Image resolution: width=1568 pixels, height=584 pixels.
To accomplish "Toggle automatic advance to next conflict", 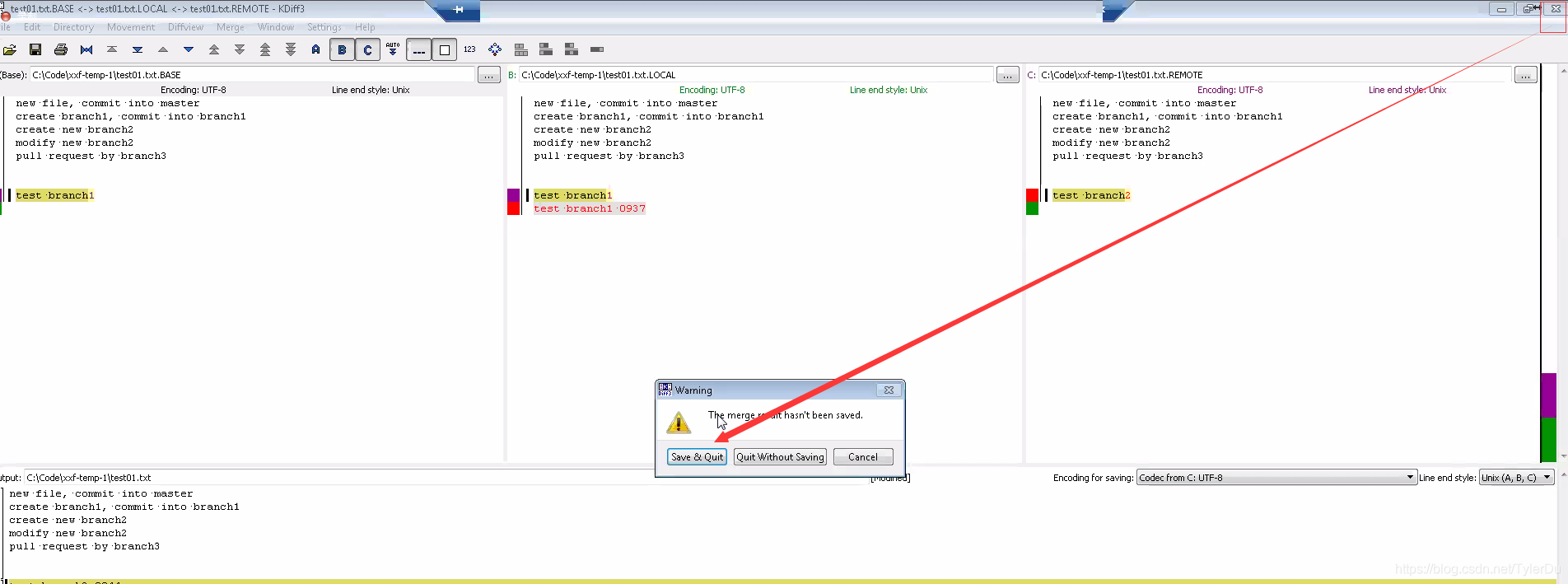I will pyautogui.click(x=393, y=49).
